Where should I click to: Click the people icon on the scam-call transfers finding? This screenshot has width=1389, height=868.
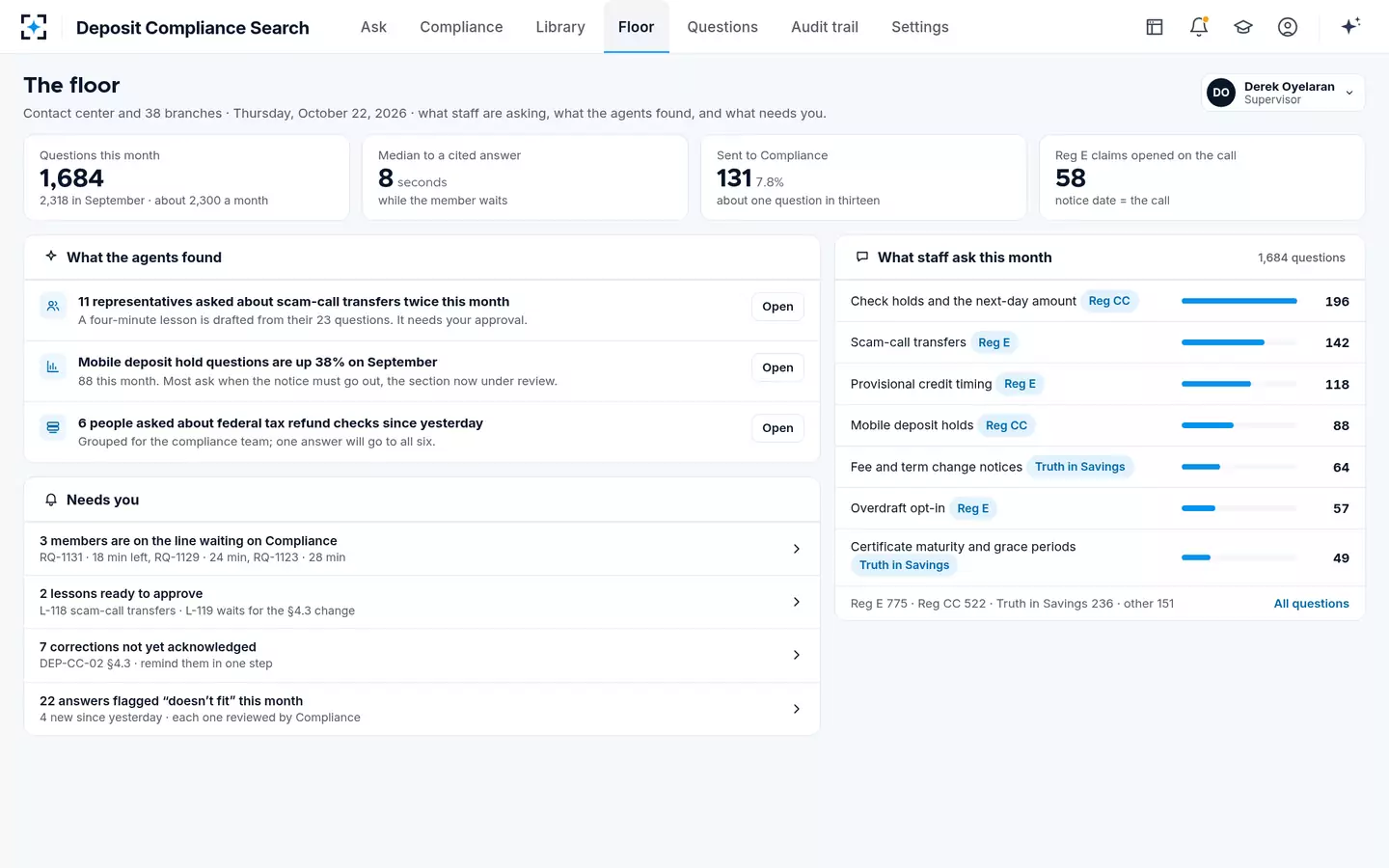pos(53,306)
